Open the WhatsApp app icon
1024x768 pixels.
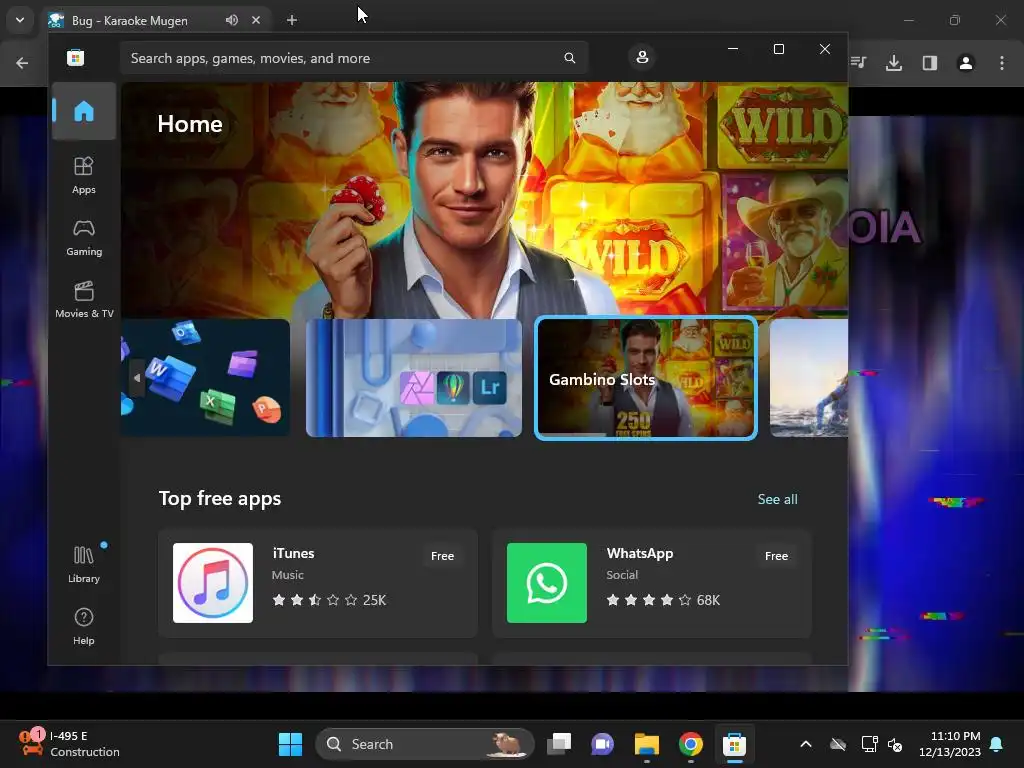point(547,583)
